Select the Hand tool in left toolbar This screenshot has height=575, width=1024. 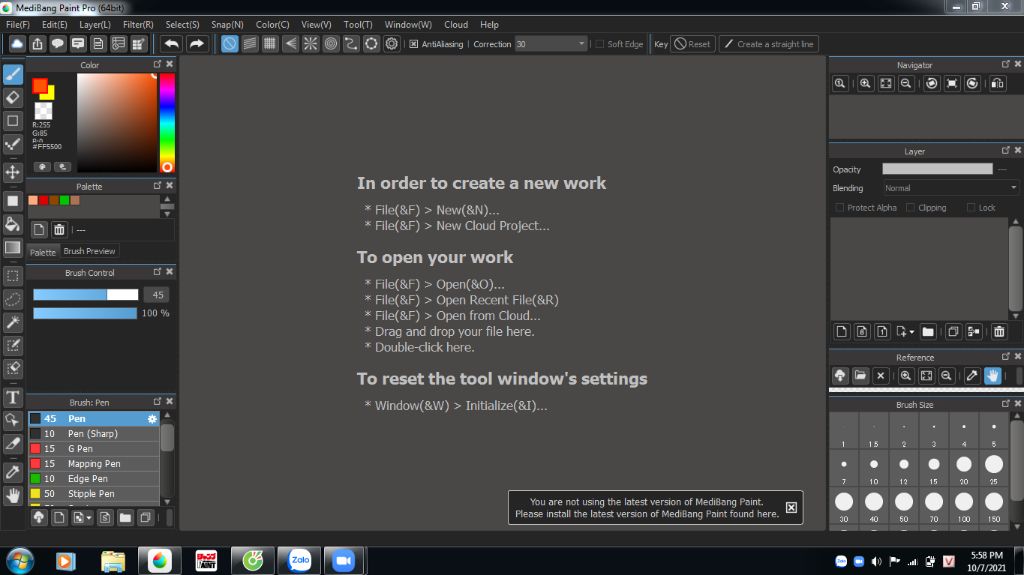[x=12, y=495]
